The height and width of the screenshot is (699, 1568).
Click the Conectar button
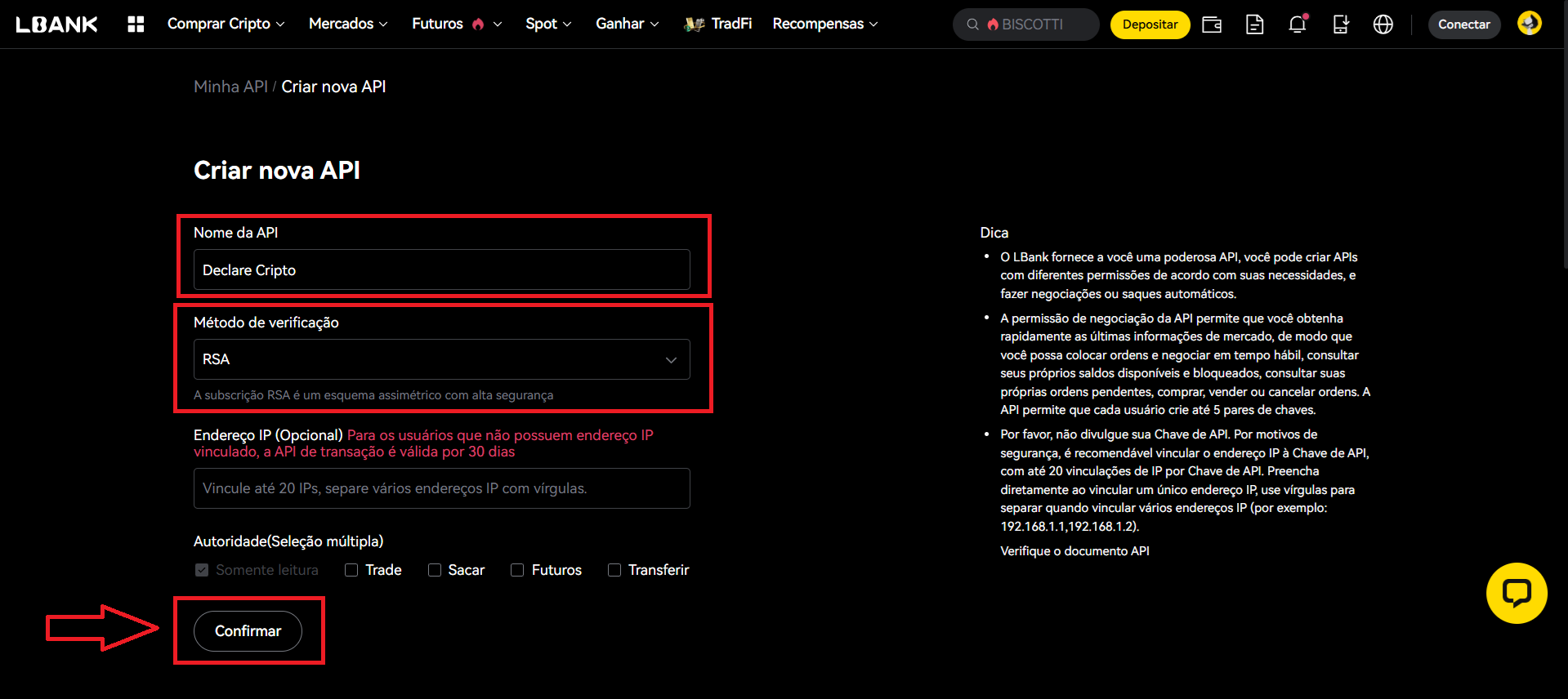(1464, 24)
